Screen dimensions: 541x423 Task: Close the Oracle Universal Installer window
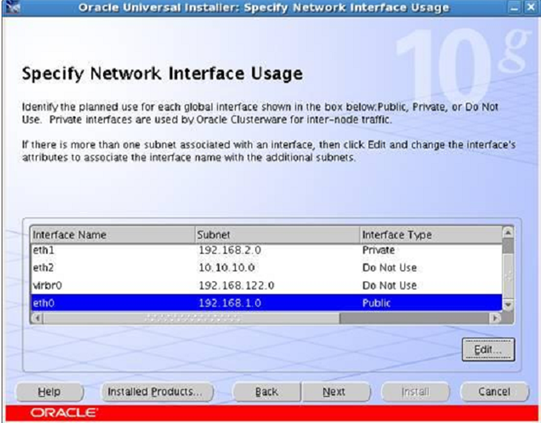531,8
